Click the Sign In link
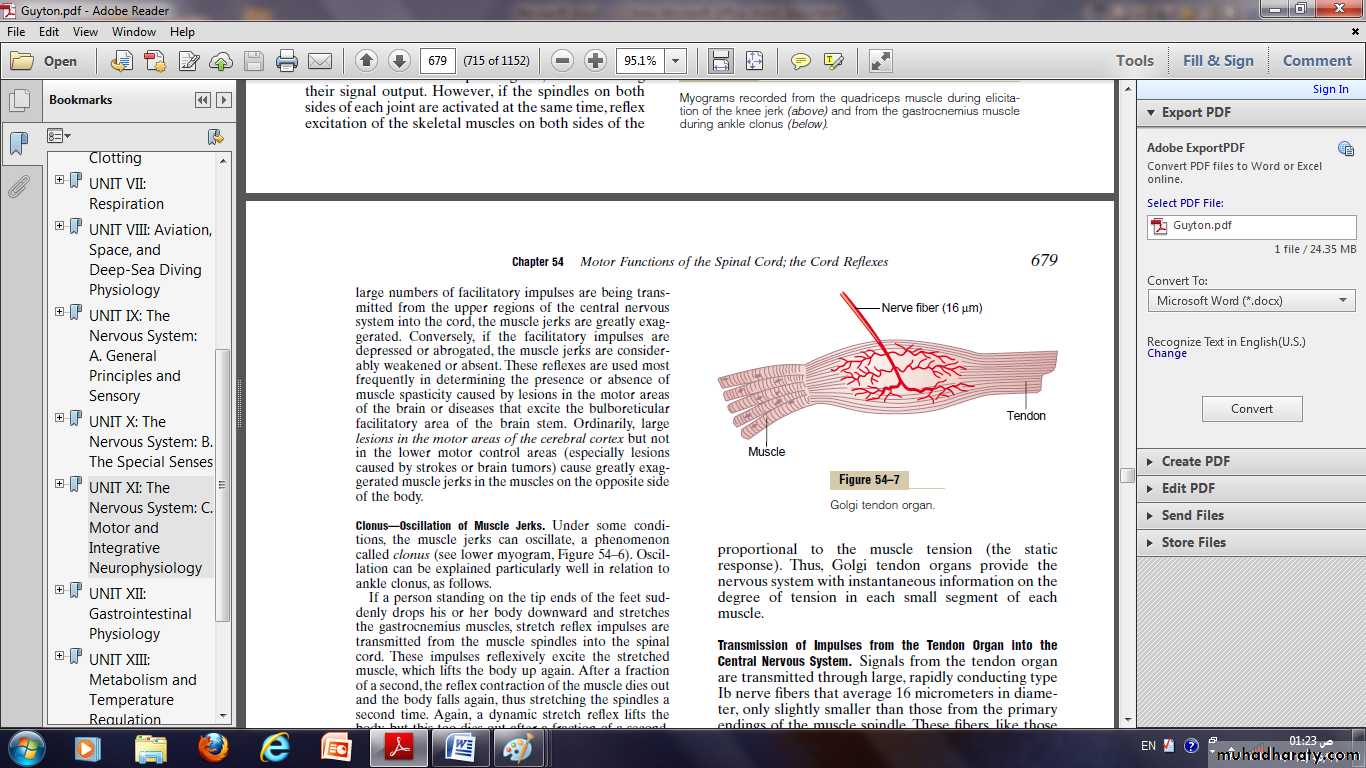 tap(1330, 89)
